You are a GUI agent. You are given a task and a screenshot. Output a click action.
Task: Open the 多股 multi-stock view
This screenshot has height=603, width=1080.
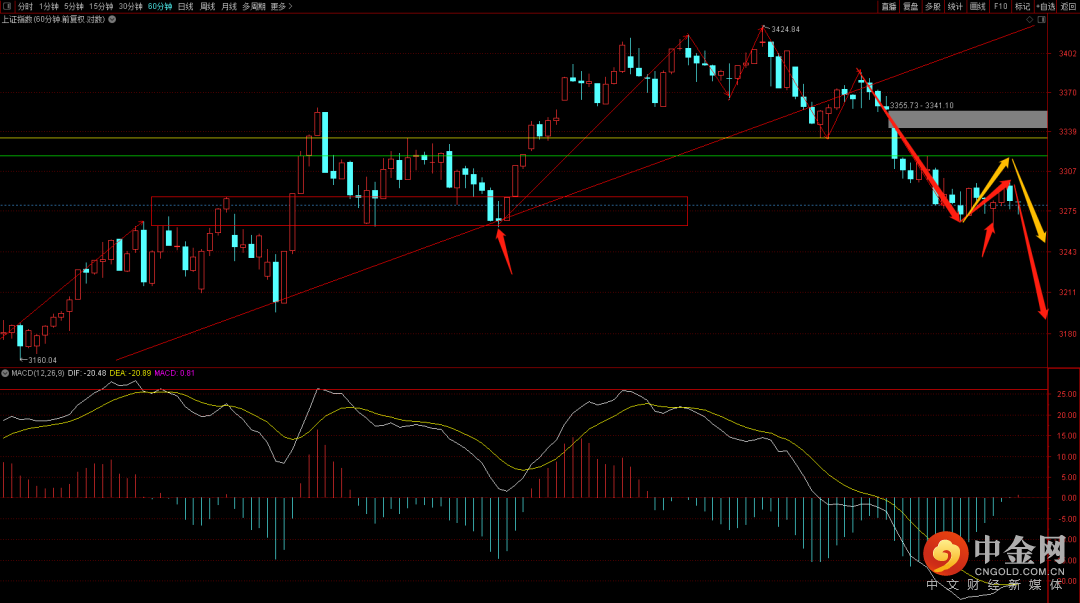(x=933, y=6)
